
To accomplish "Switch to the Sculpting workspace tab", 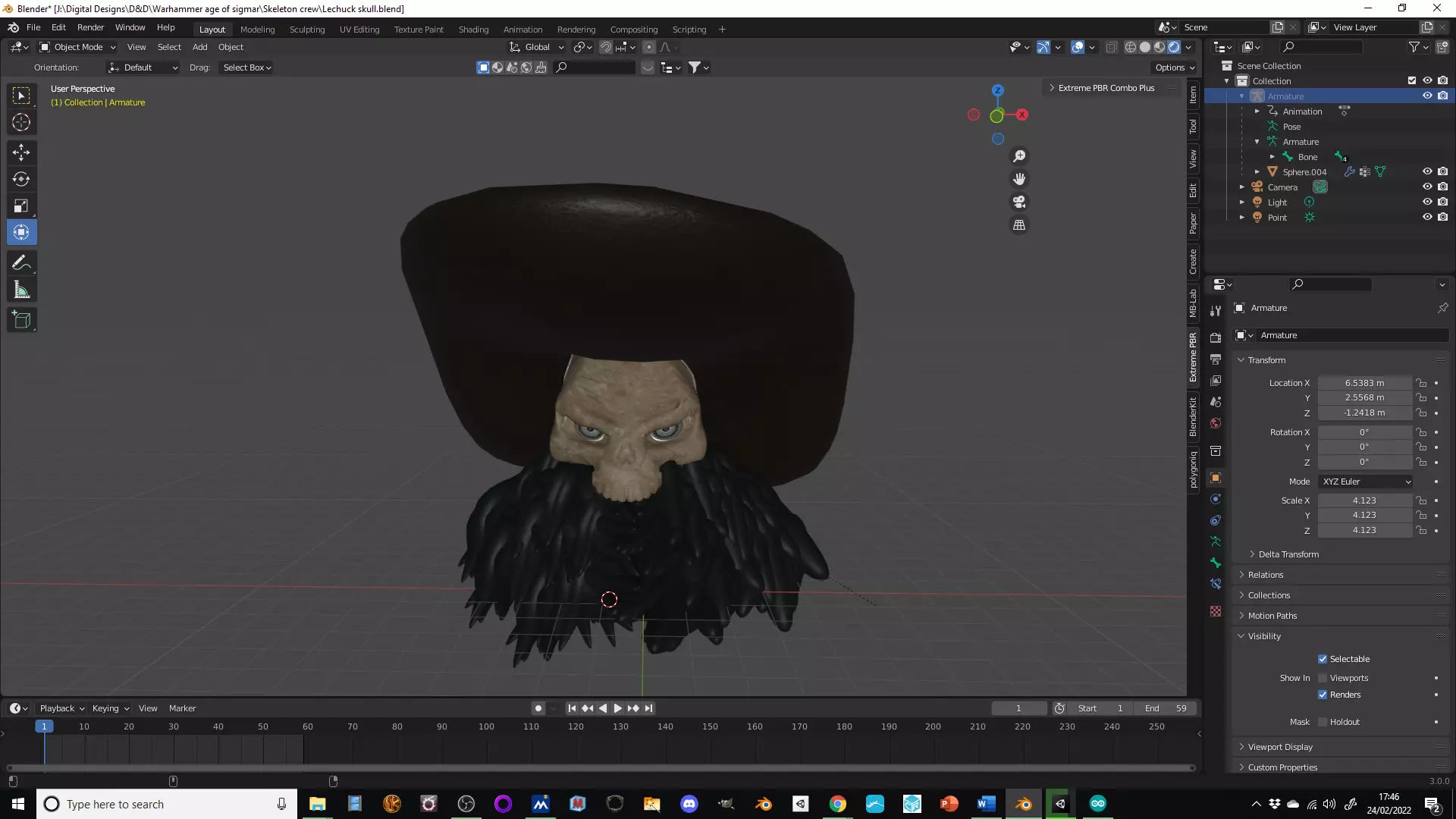I will pyautogui.click(x=306, y=30).
